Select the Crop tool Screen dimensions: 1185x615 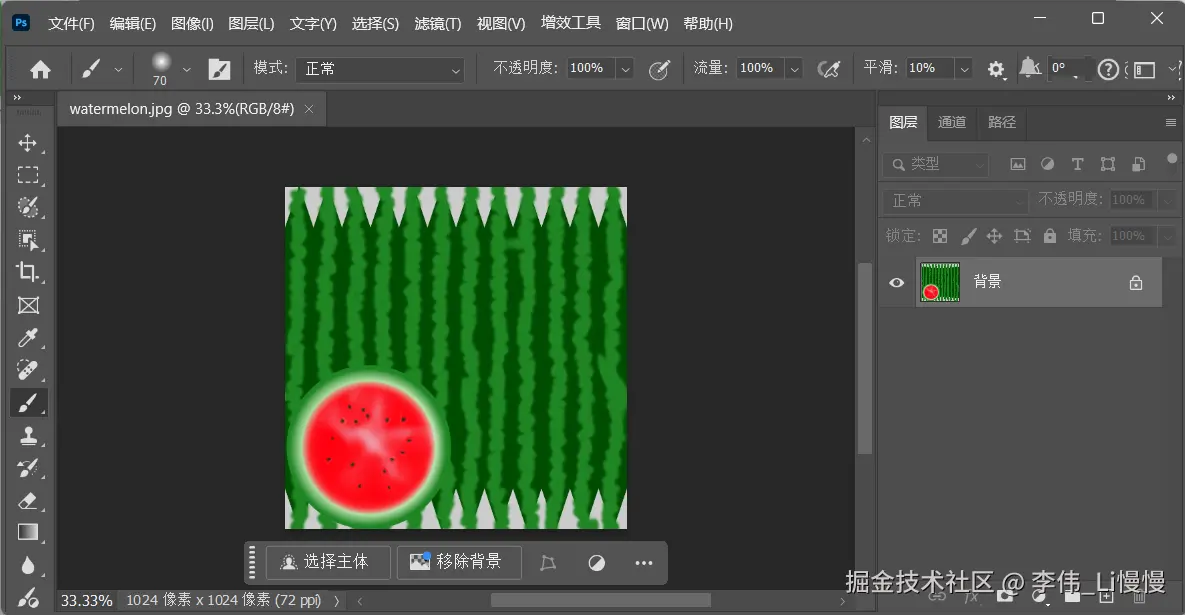click(x=28, y=272)
